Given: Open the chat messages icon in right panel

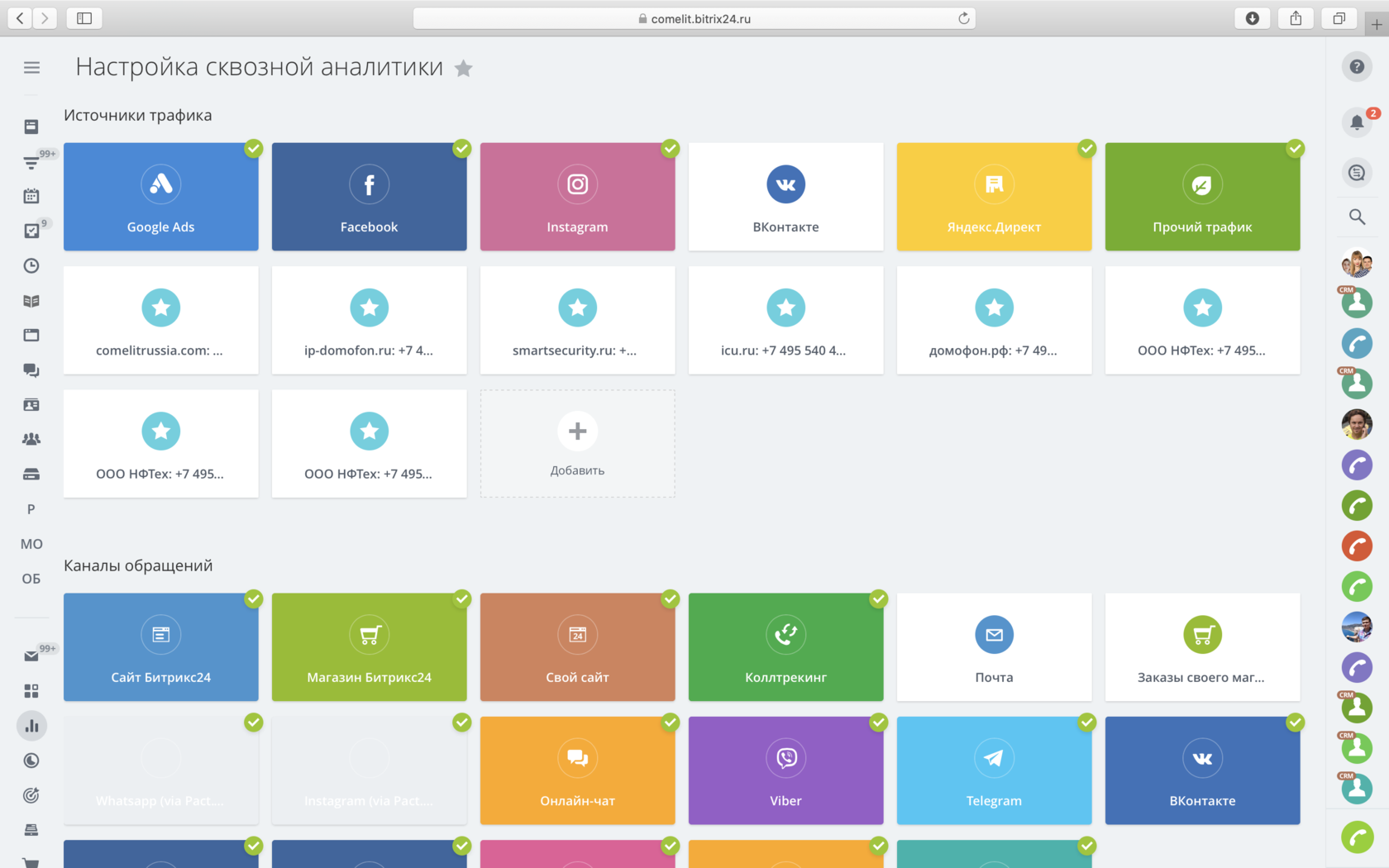Looking at the screenshot, I should pos(1357,173).
